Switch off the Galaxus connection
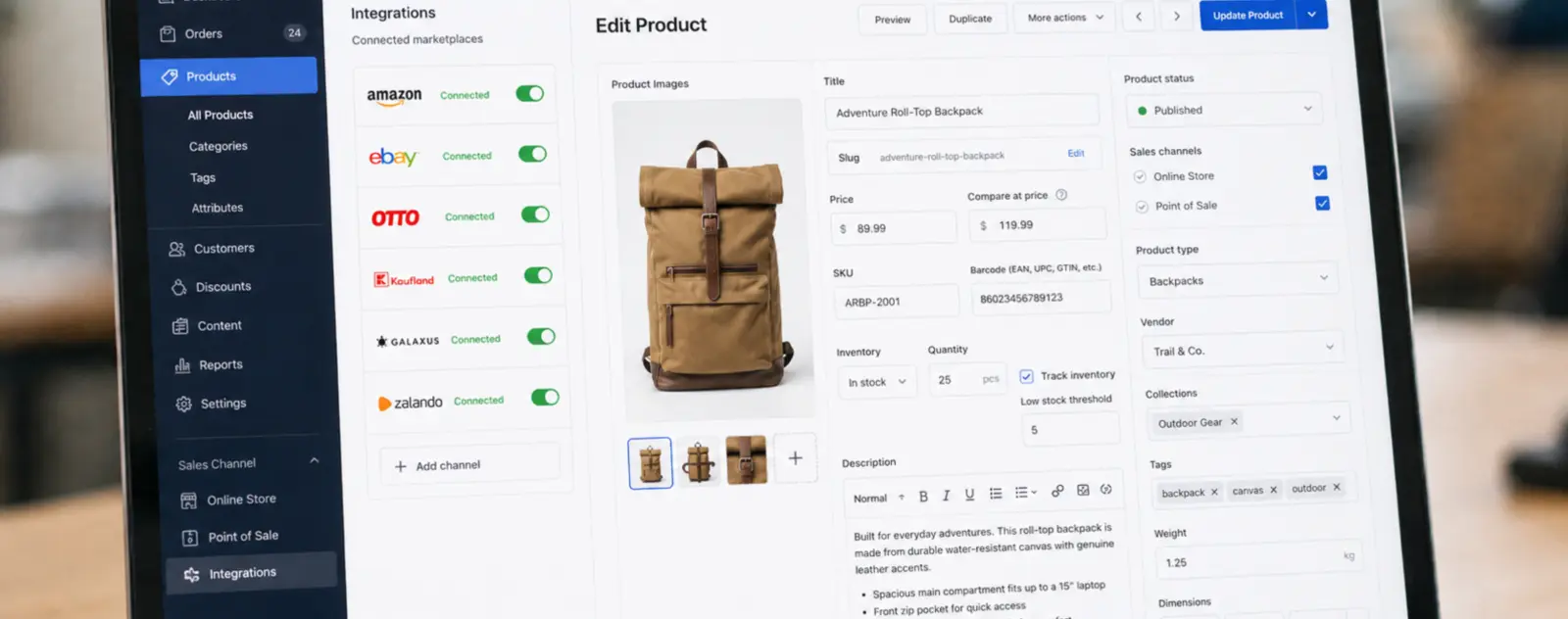The width and height of the screenshot is (1568, 619). coord(541,336)
